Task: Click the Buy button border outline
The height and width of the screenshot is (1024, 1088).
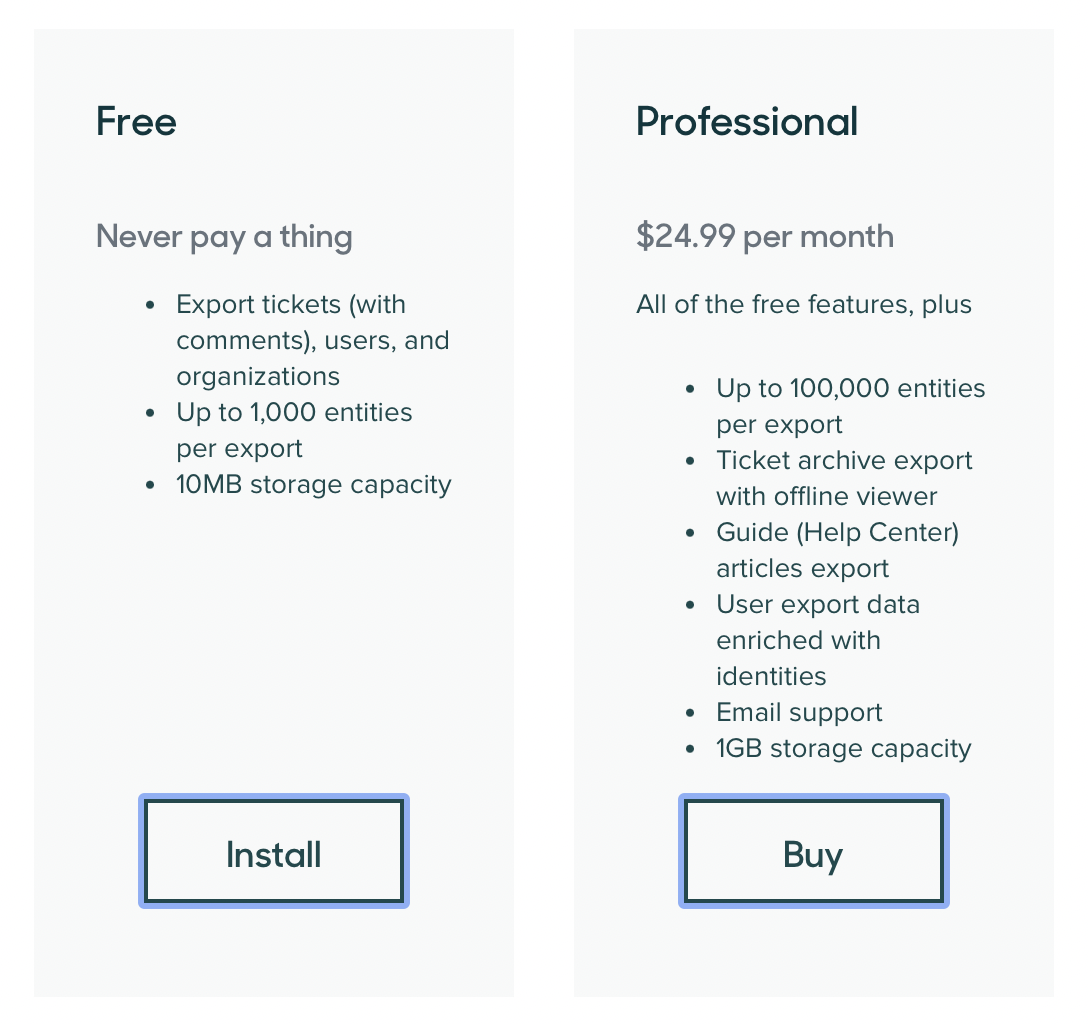Action: 813,798
